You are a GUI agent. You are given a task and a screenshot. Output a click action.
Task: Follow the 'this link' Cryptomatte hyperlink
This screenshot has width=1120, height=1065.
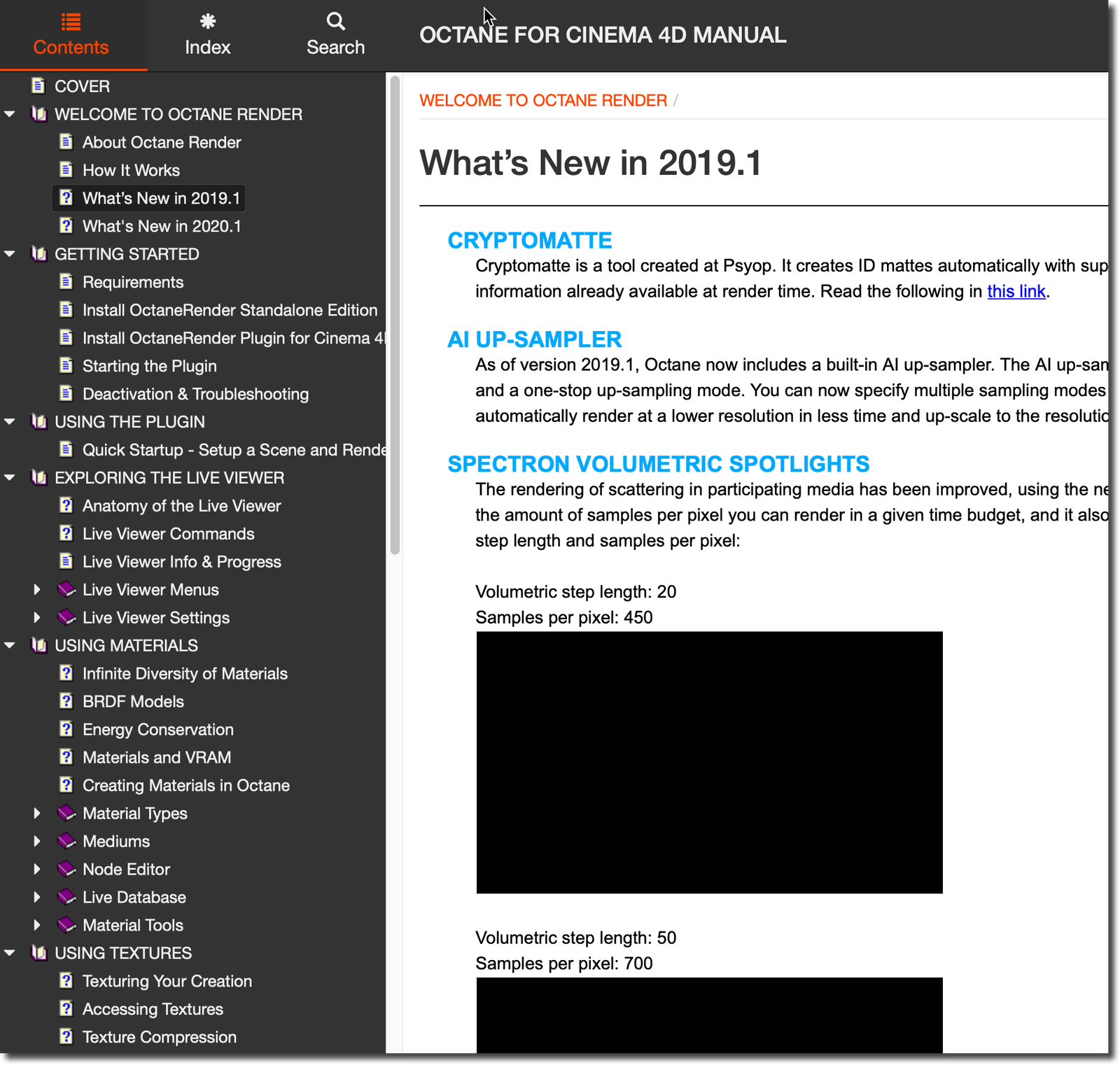(x=1016, y=291)
